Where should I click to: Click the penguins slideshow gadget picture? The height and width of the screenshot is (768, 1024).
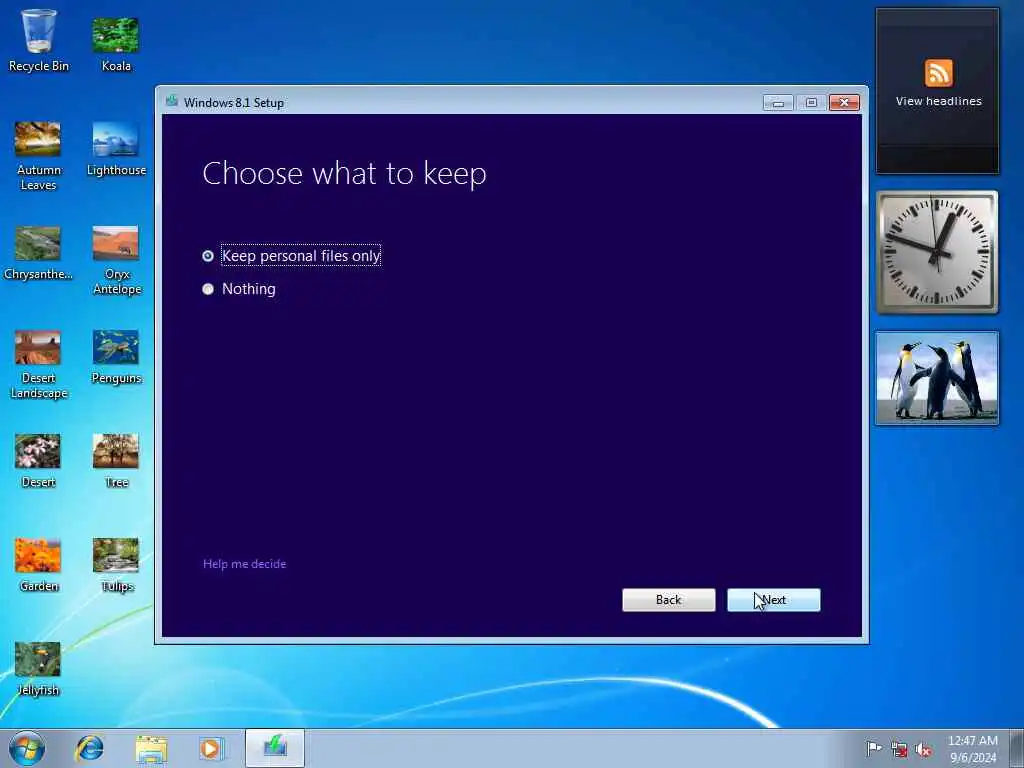pos(936,378)
